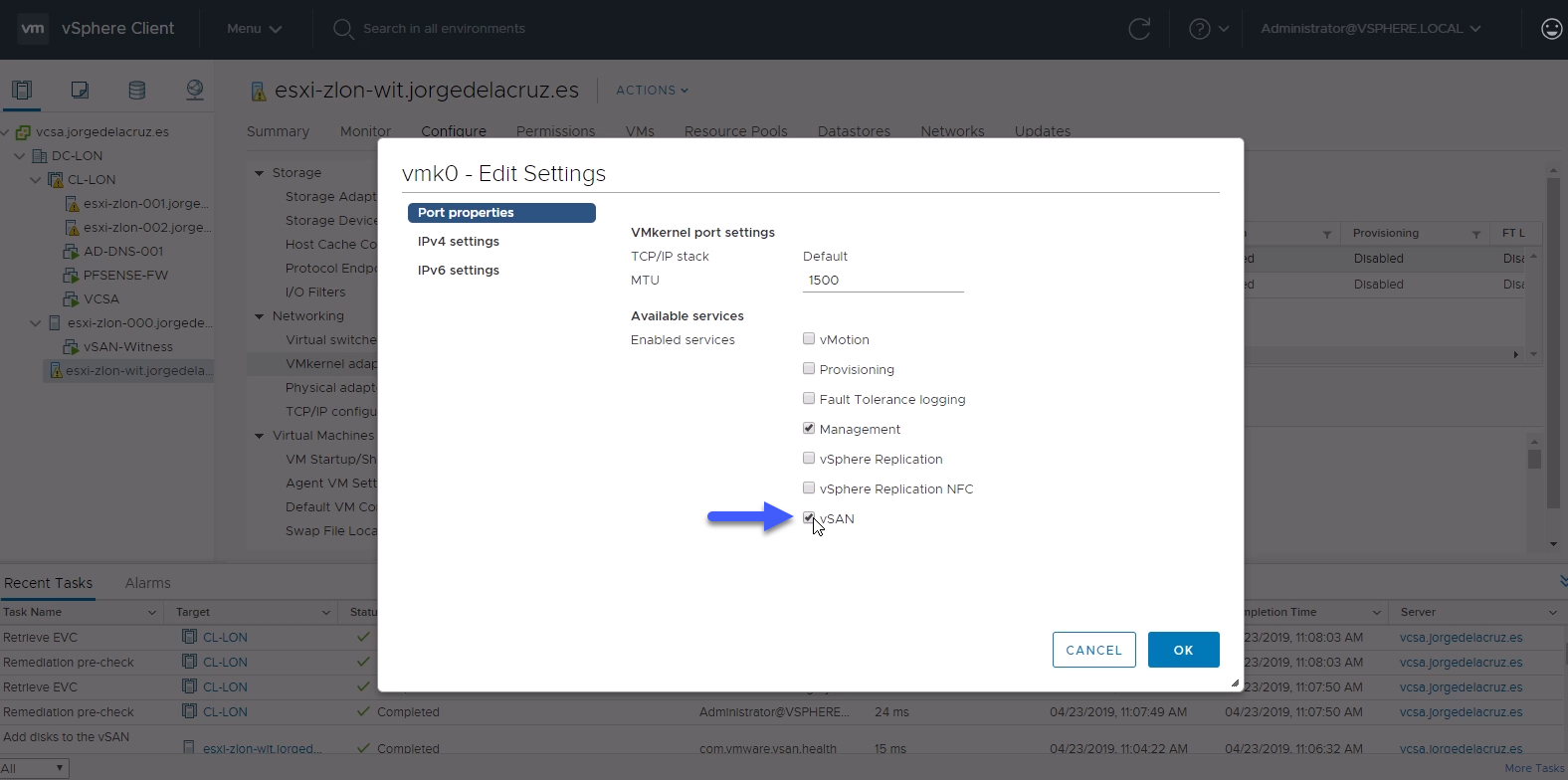Collapse the Storage configure section
Viewport: 1568px width, 780px height.
260,173
